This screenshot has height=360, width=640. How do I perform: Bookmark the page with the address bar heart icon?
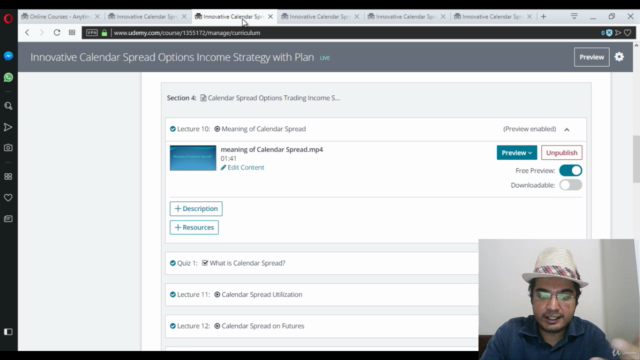pyautogui.click(x=628, y=33)
